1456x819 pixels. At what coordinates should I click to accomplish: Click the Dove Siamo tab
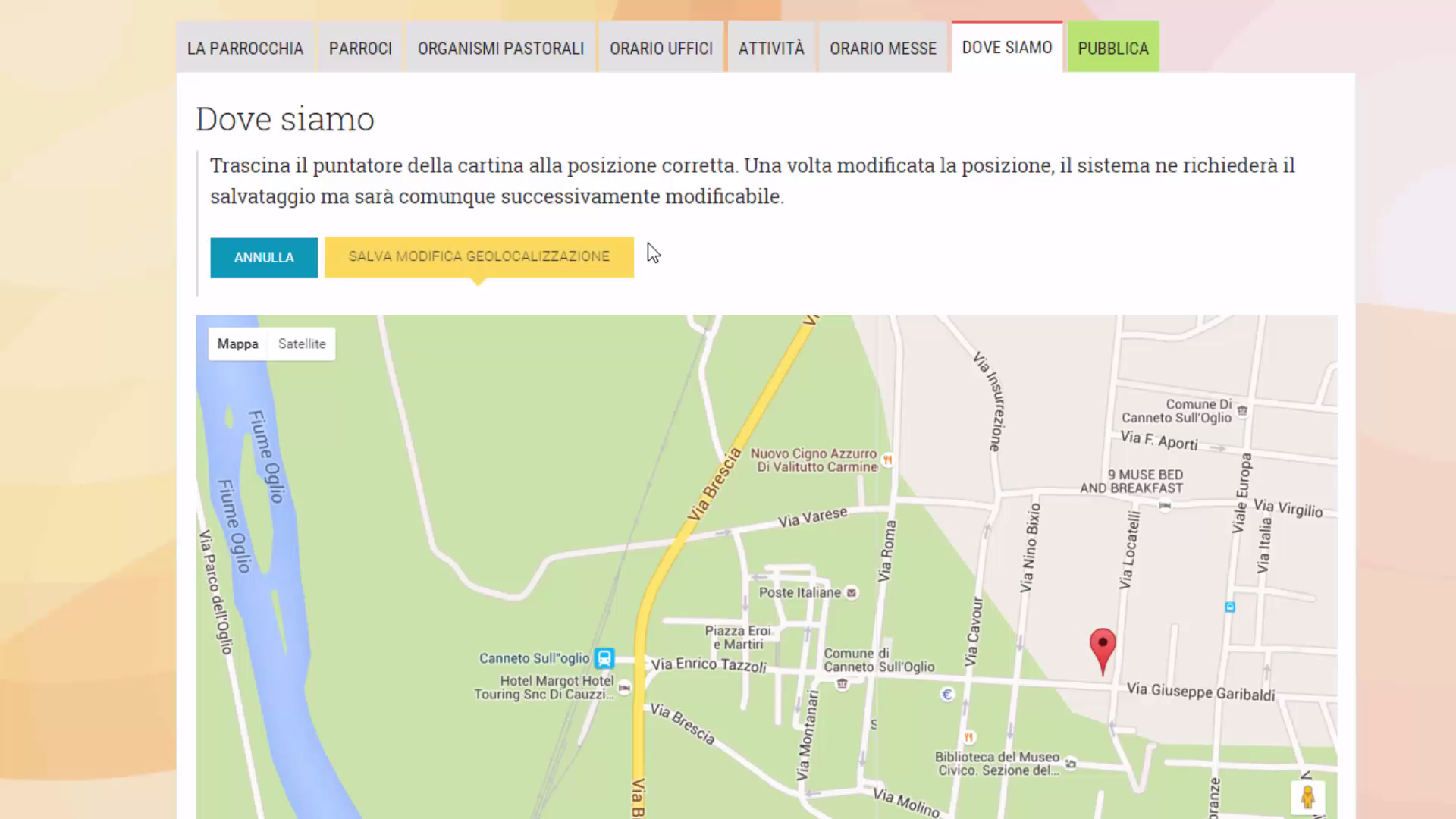point(1007,47)
